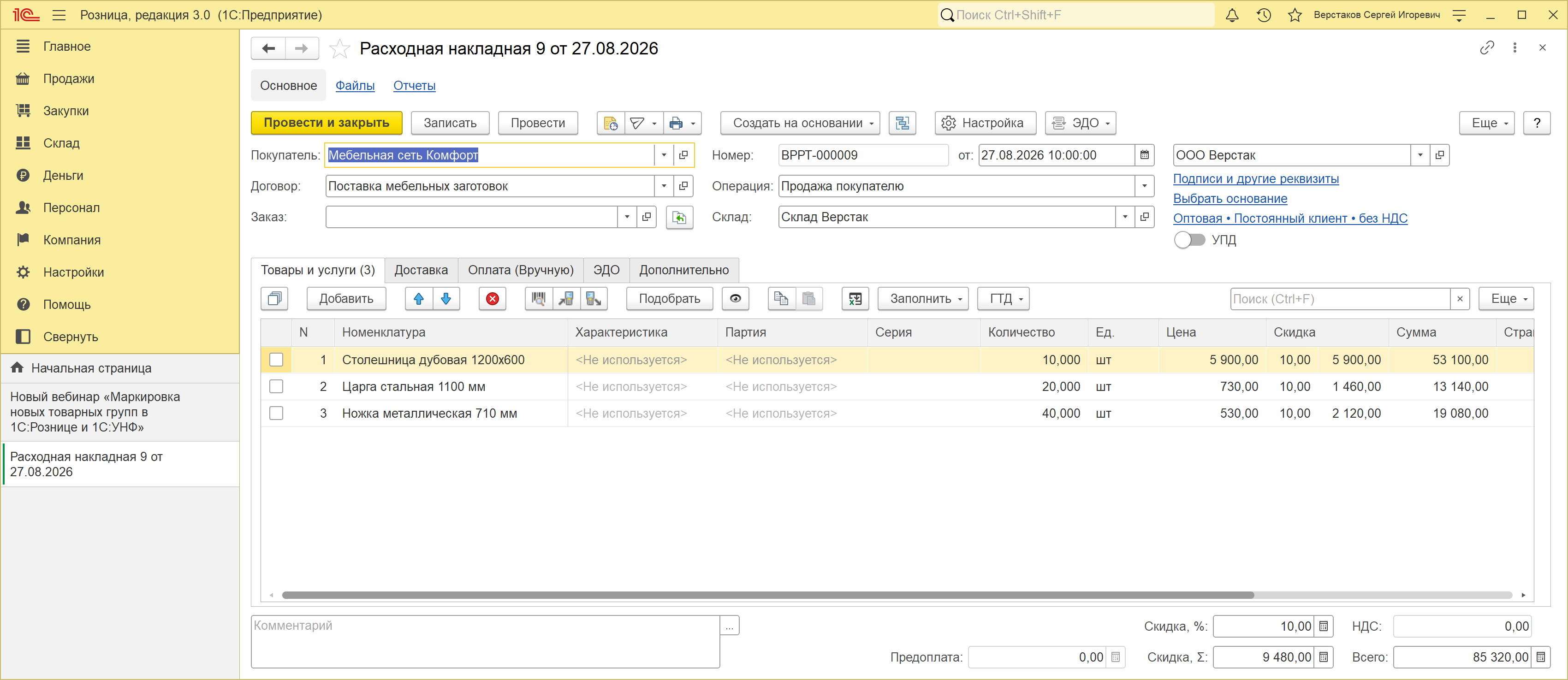The width and height of the screenshot is (1568, 680).
Task: Clear the table search with the x
Action: (1460, 299)
